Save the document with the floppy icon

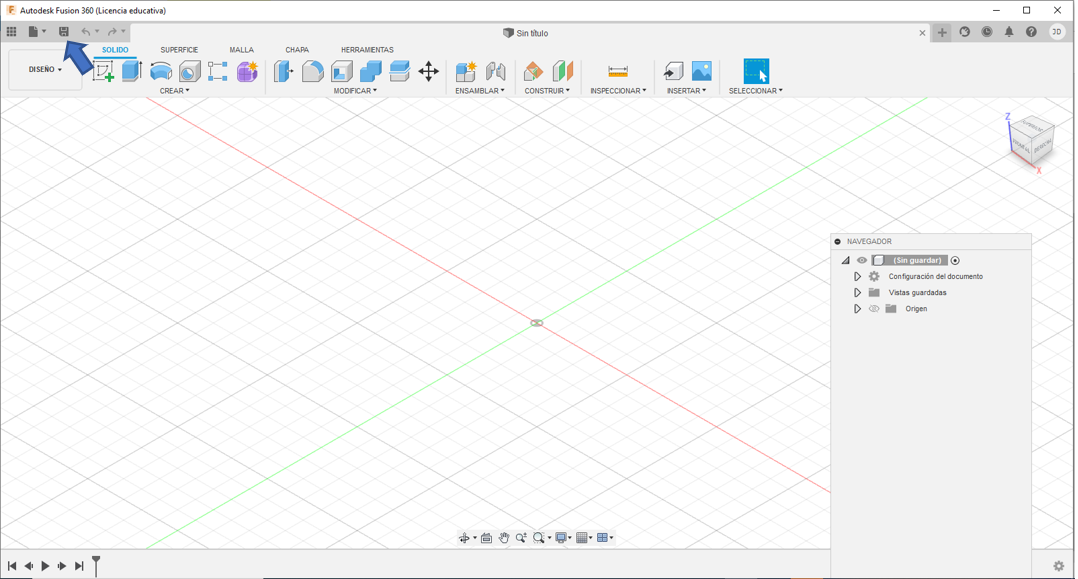click(63, 32)
